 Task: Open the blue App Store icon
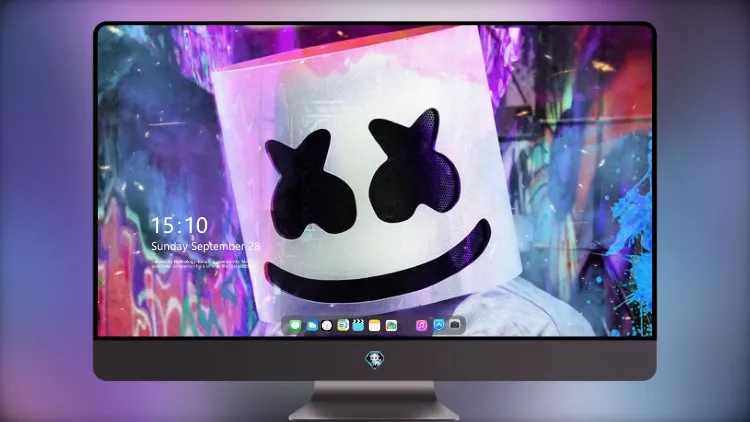click(x=439, y=325)
